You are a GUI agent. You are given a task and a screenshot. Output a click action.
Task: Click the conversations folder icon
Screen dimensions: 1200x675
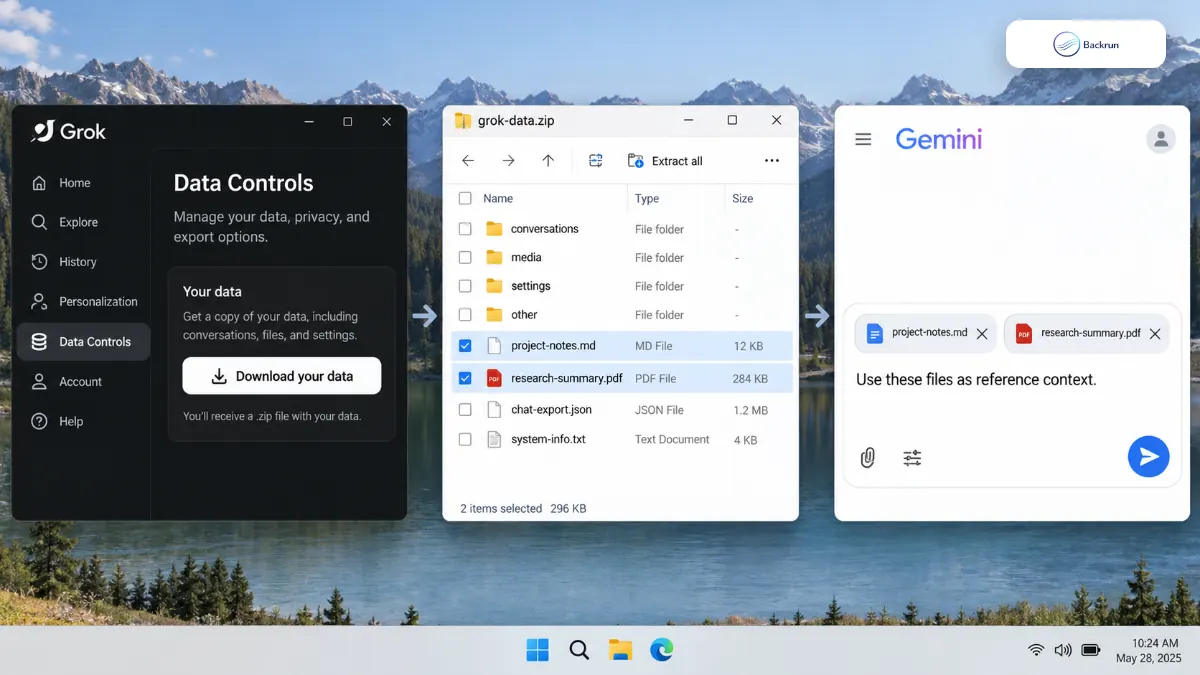pyautogui.click(x=494, y=229)
